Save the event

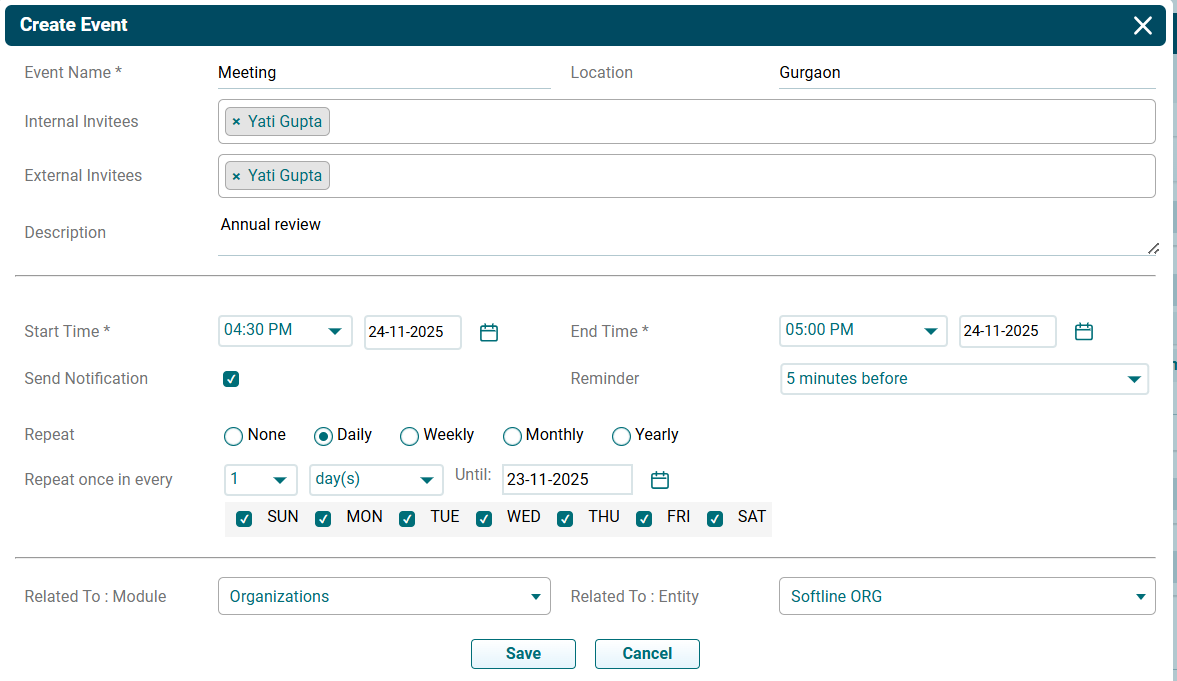coord(523,654)
